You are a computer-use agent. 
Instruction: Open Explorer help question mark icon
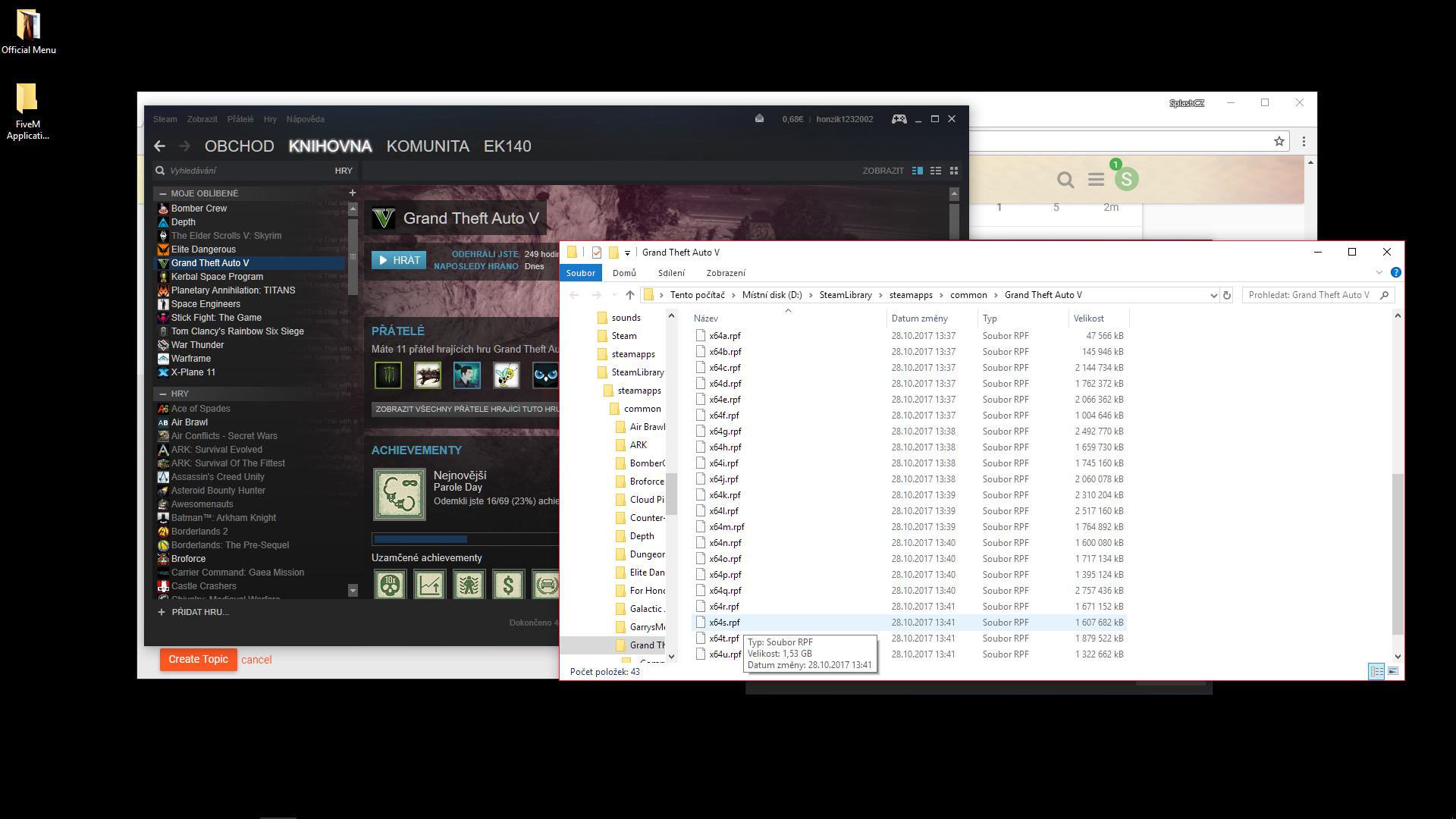1396,273
